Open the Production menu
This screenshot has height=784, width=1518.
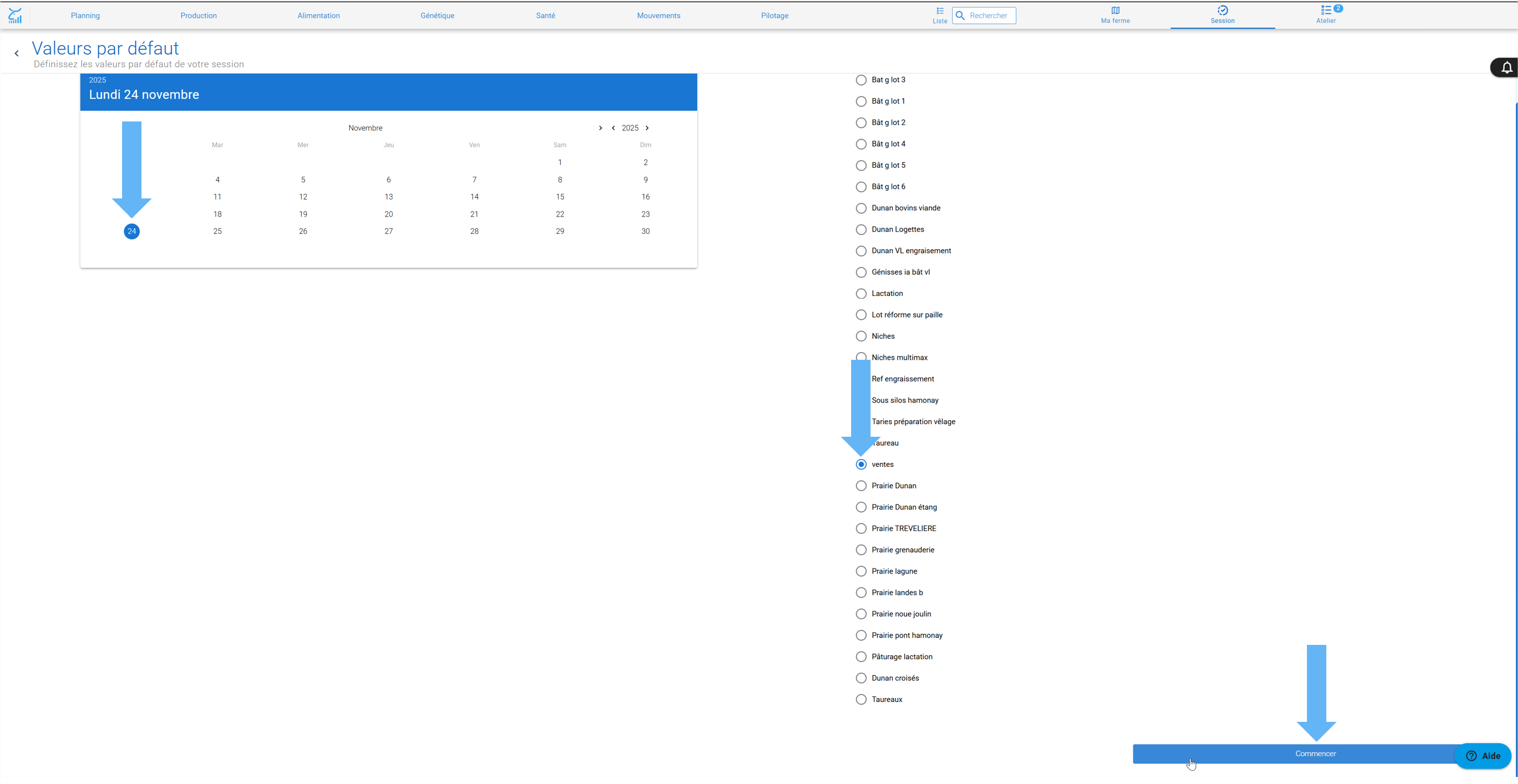[x=199, y=16]
